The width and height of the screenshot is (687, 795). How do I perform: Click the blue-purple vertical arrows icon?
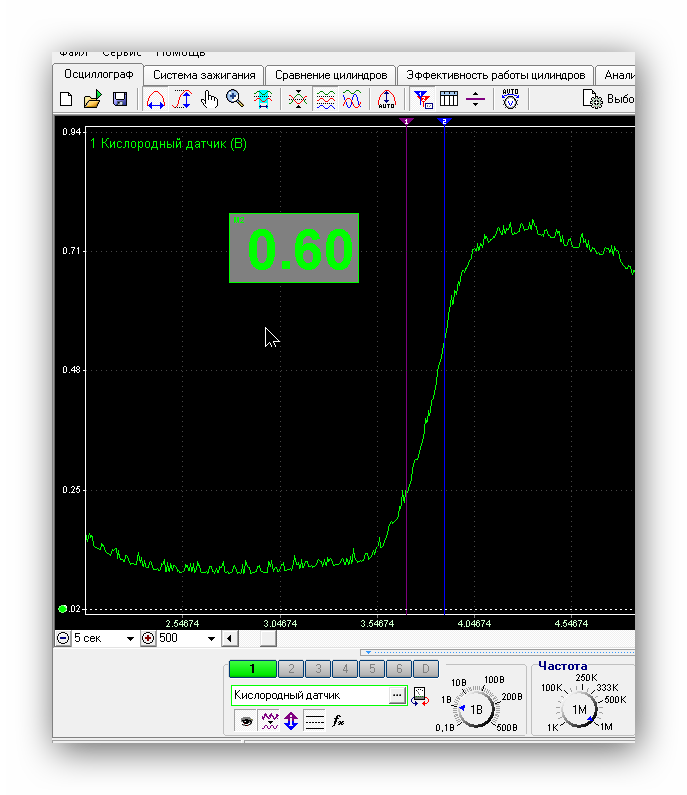point(291,720)
